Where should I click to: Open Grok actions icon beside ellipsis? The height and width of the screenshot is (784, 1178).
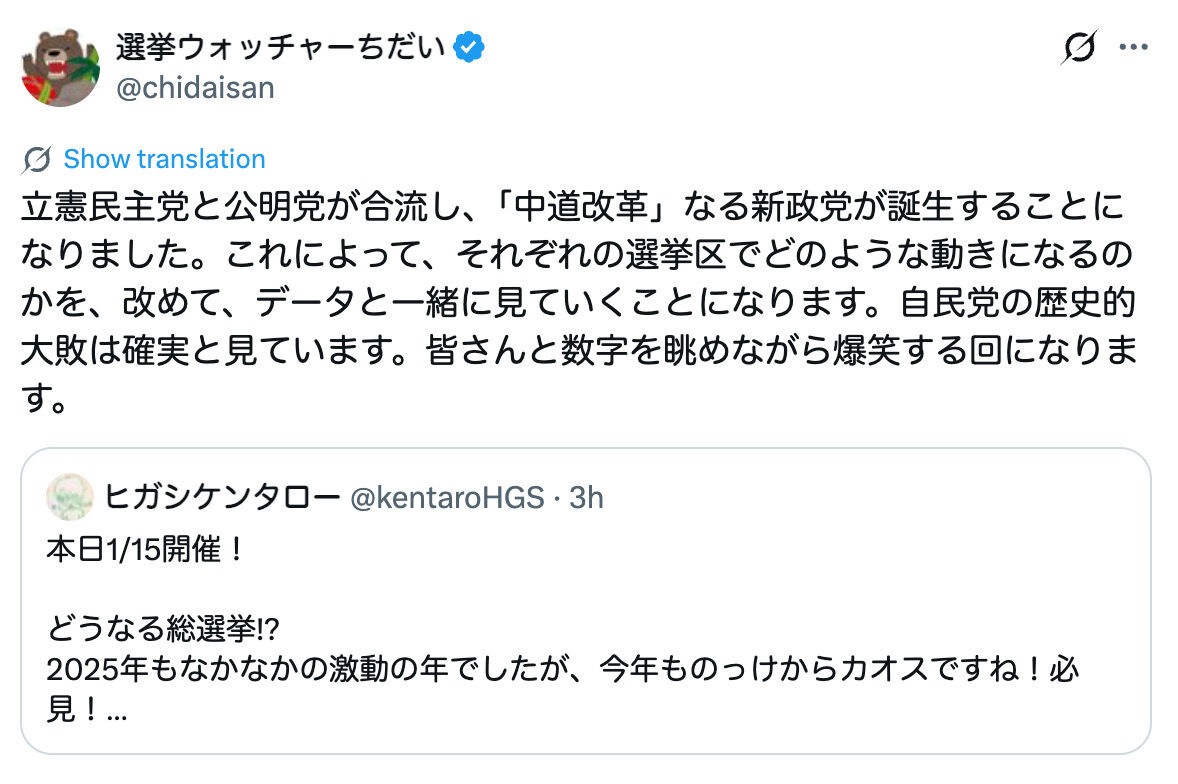click(x=1079, y=47)
